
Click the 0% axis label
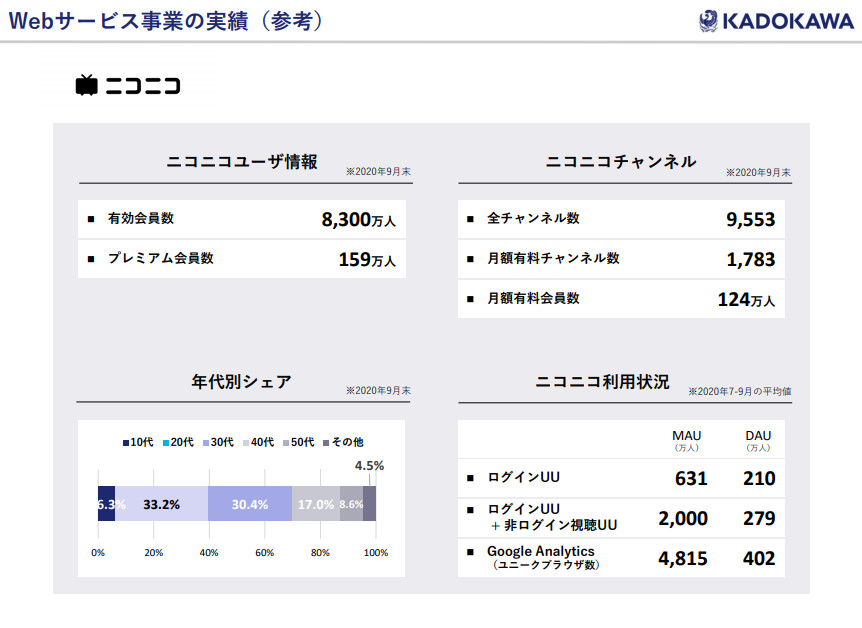(x=98, y=553)
